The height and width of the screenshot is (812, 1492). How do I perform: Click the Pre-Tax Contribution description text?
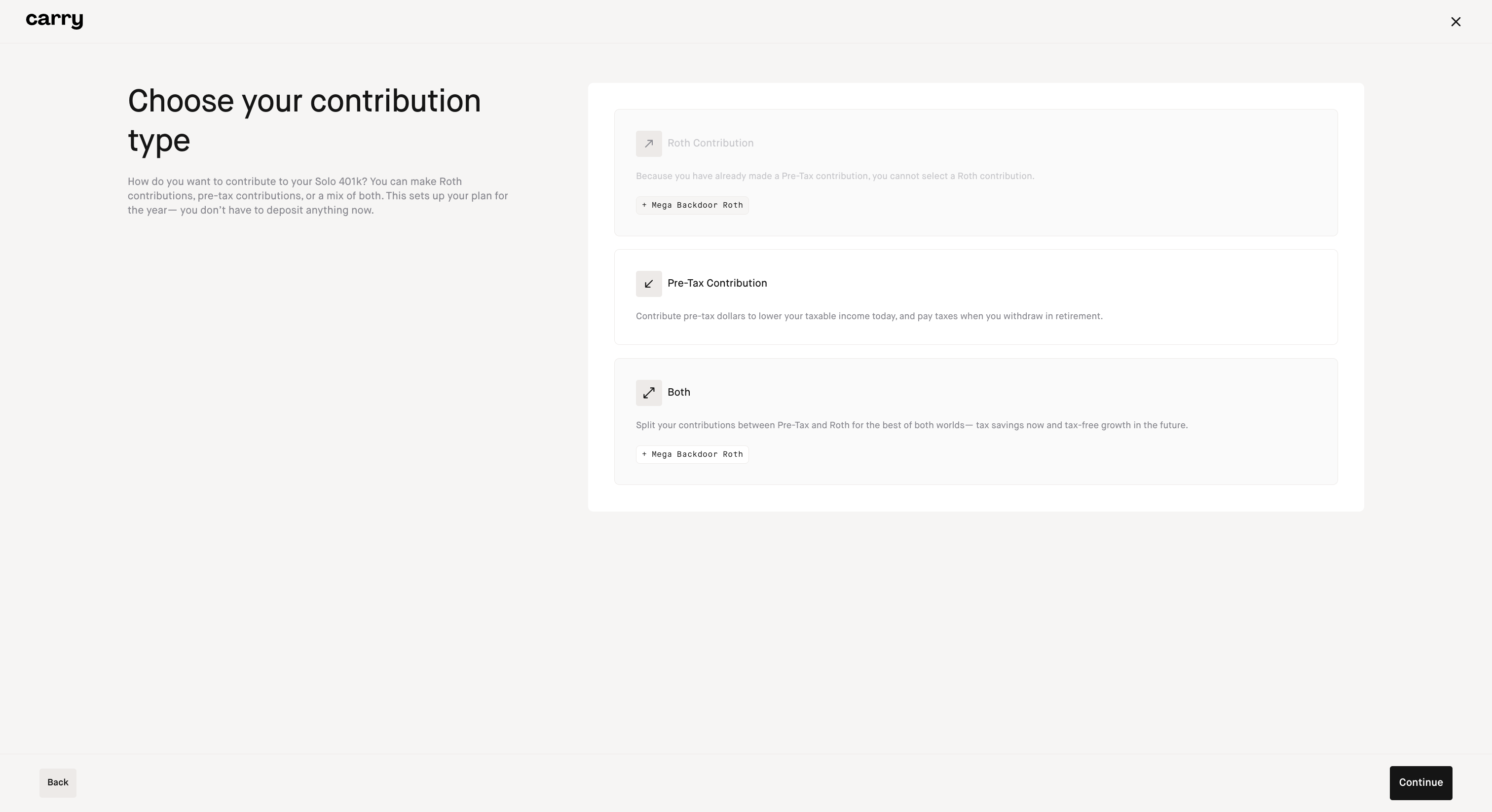tap(869, 316)
